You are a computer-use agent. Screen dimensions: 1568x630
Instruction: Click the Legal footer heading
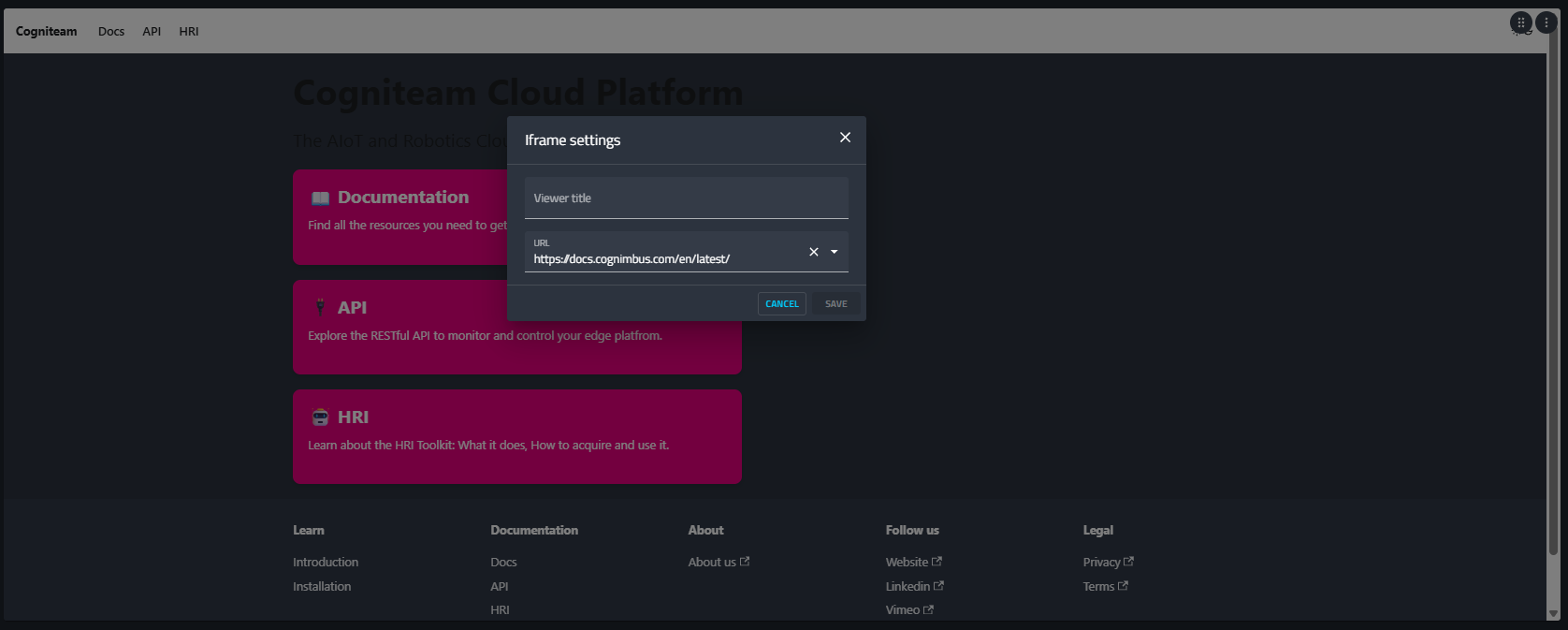tap(1098, 531)
